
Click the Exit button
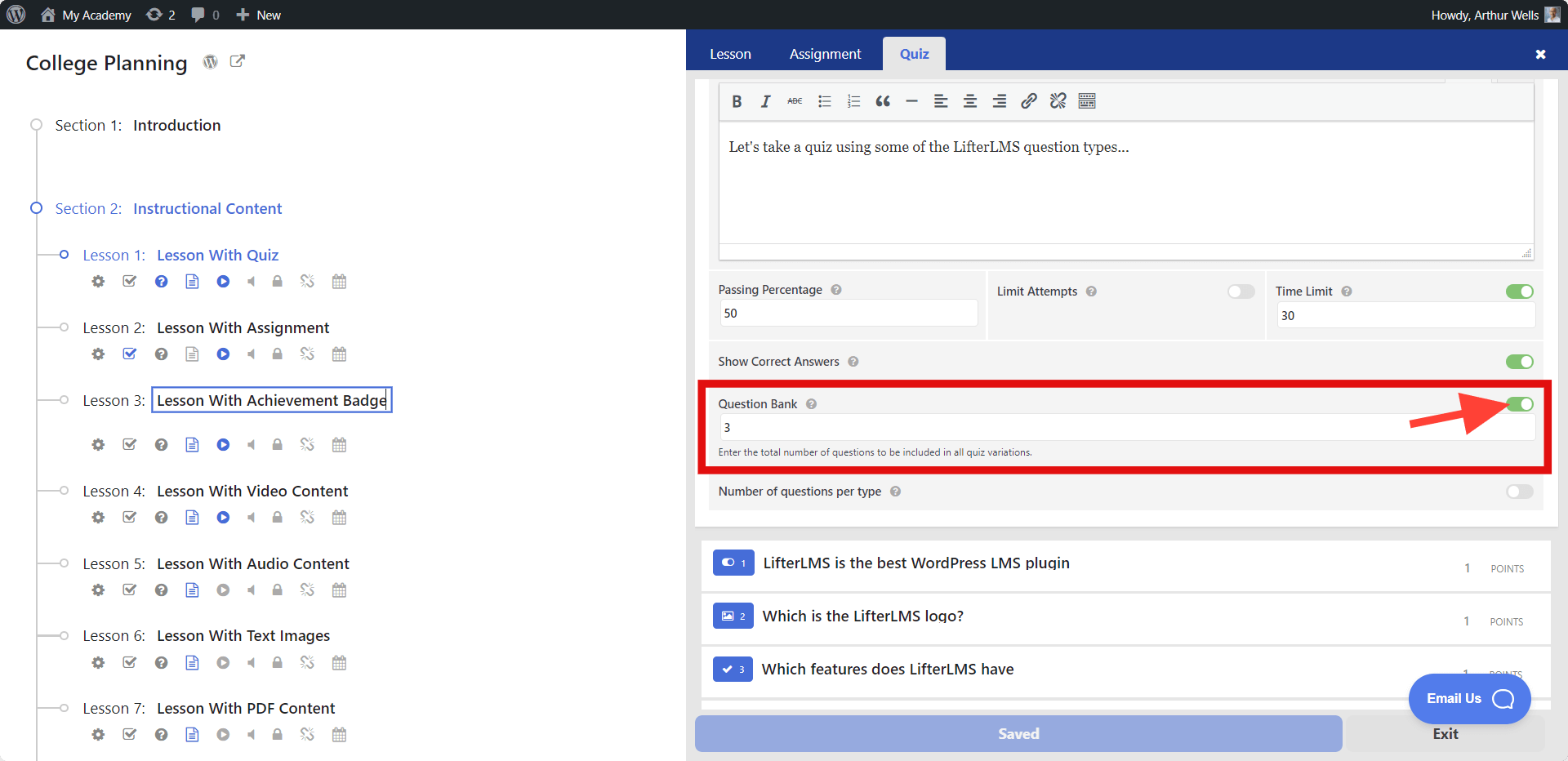coord(1445,733)
